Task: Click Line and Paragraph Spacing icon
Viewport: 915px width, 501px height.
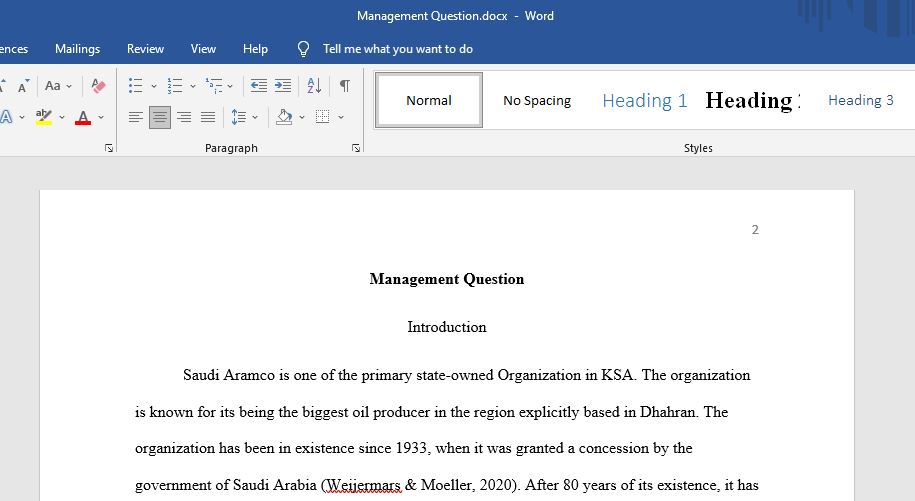Action: coord(238,117)
